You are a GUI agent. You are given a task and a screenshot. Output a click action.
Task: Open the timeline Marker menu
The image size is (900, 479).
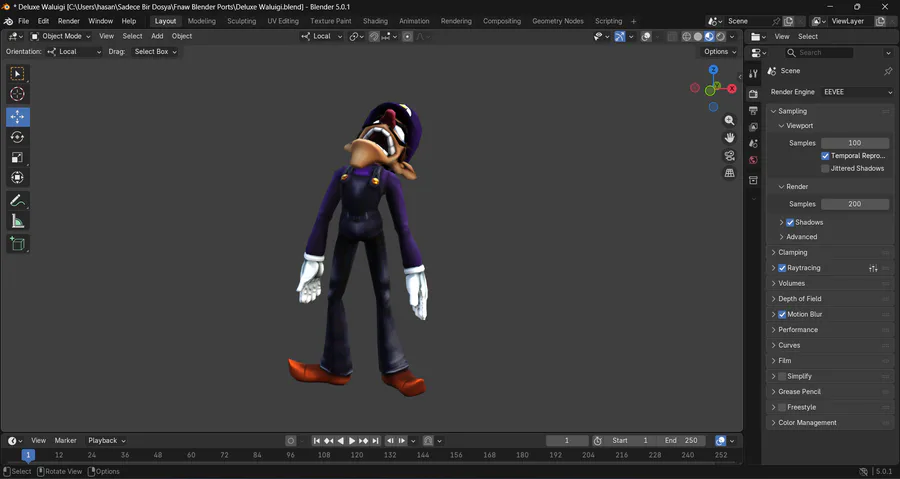[x=65, y=441]
